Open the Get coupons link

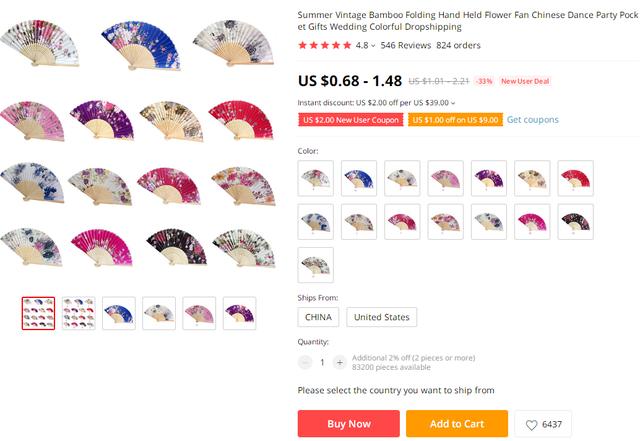[x=533, y=120]
